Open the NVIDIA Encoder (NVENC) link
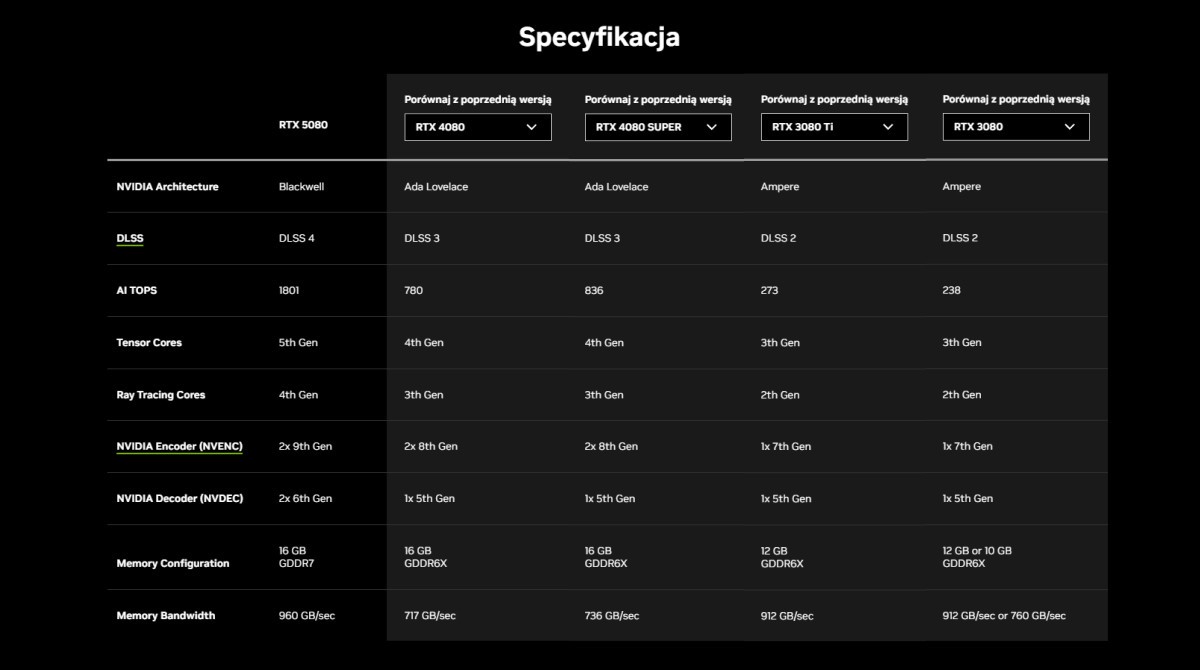This screenshot has height=670, width=1200. point(179,446)
